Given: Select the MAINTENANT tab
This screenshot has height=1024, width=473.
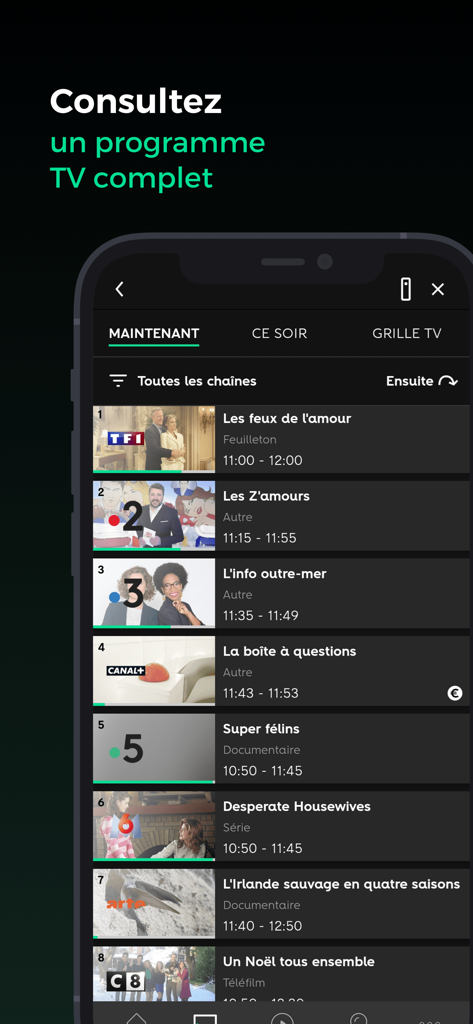Looking at the screenshot, I should pos(154,333).
